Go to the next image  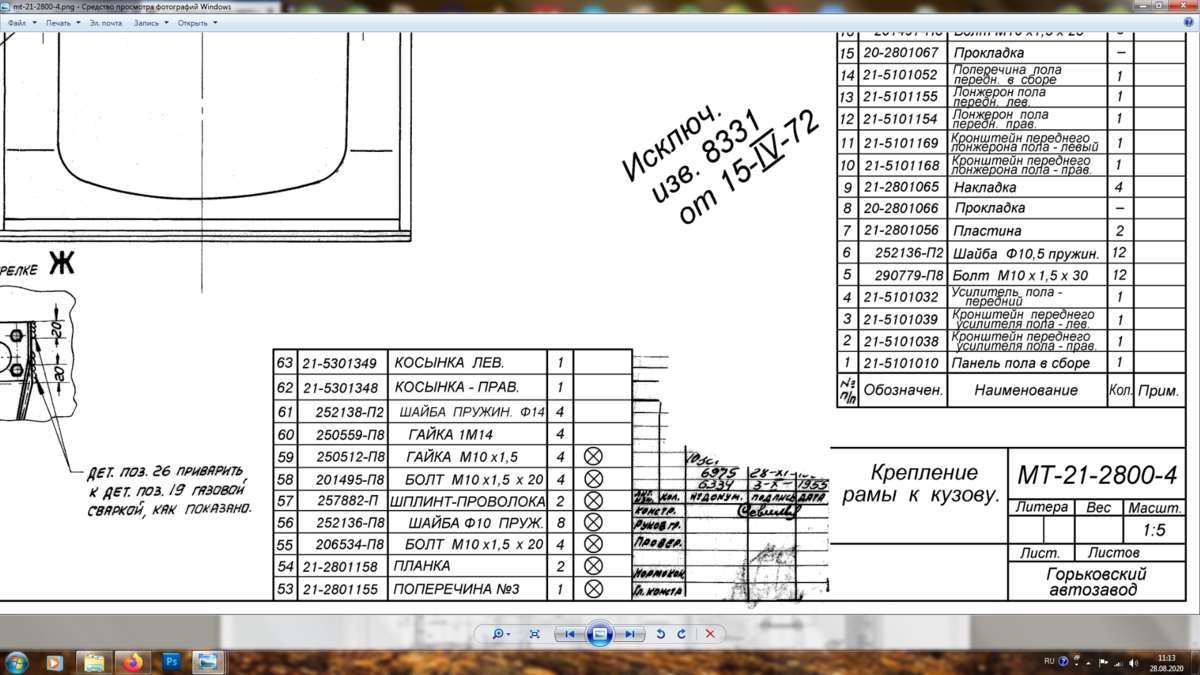tap(629, 634)
